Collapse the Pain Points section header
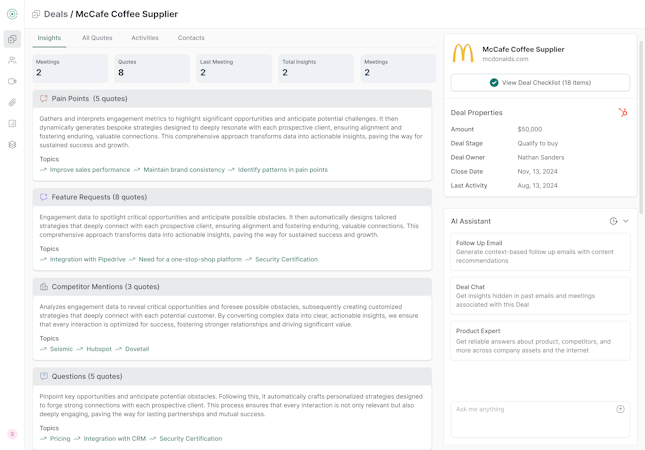The height and width of the screenshot is (450, 645). pos(232,99)
